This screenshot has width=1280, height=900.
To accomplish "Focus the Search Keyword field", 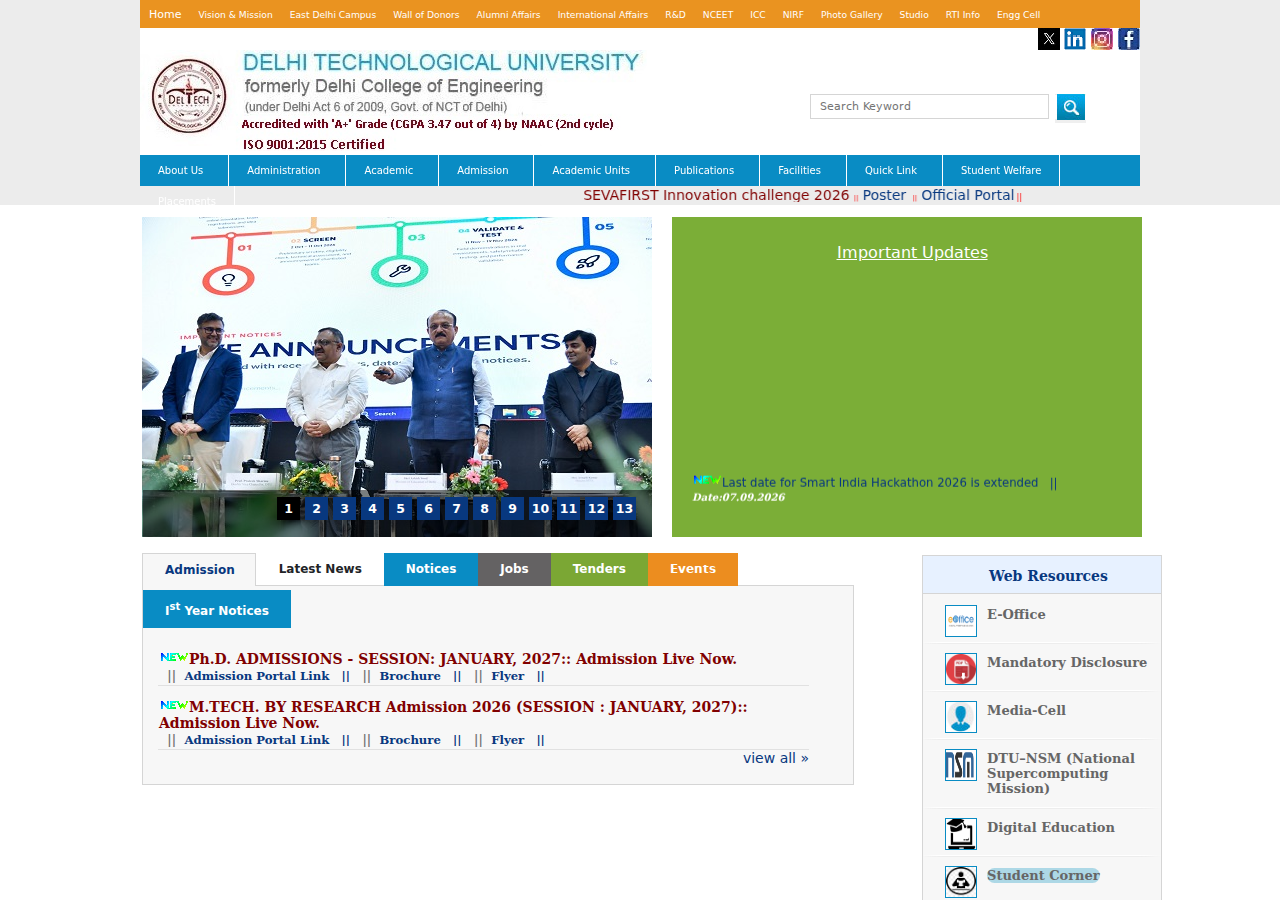I will click(929, 107).
